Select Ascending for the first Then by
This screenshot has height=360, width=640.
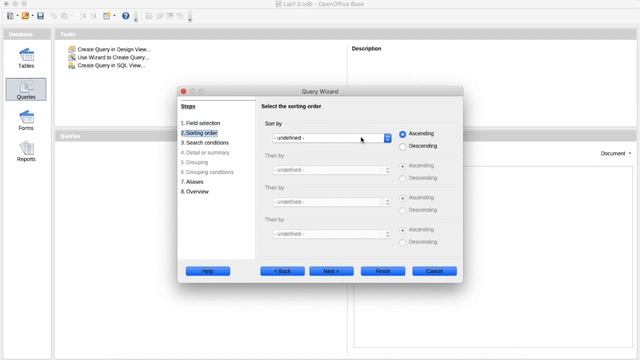tap(402, 166)
